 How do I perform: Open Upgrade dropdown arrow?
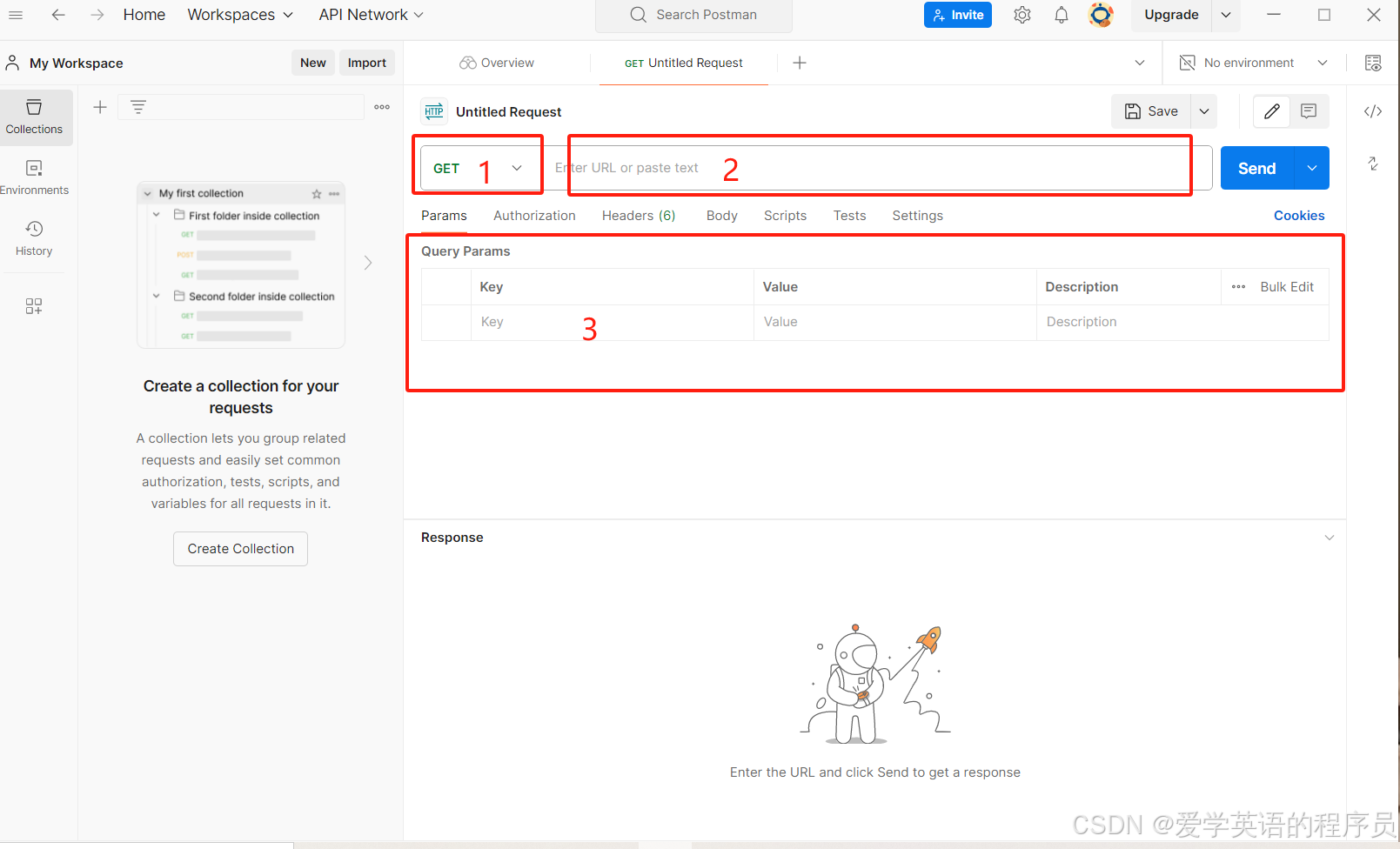[1226, 15]
